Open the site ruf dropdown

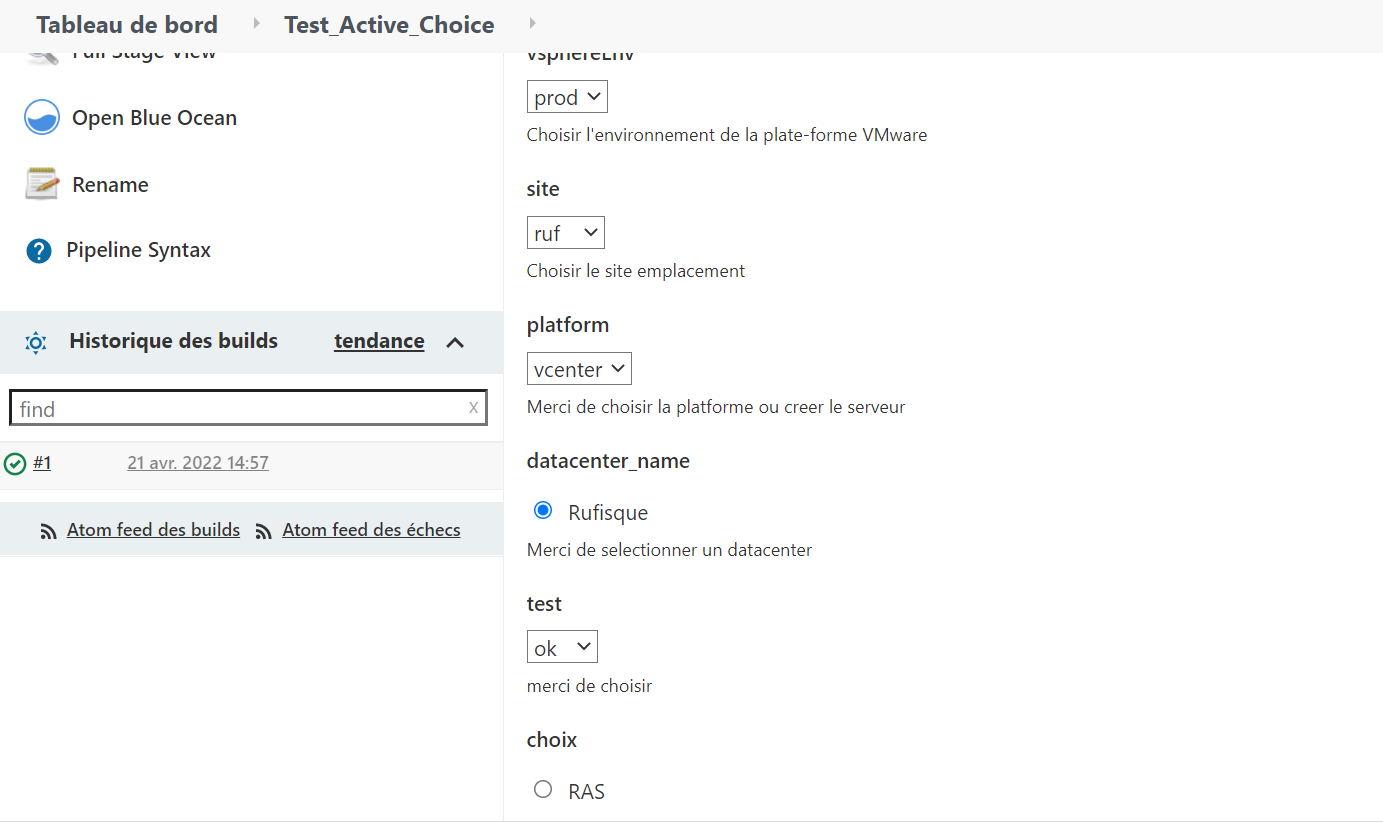coord(566,233)
